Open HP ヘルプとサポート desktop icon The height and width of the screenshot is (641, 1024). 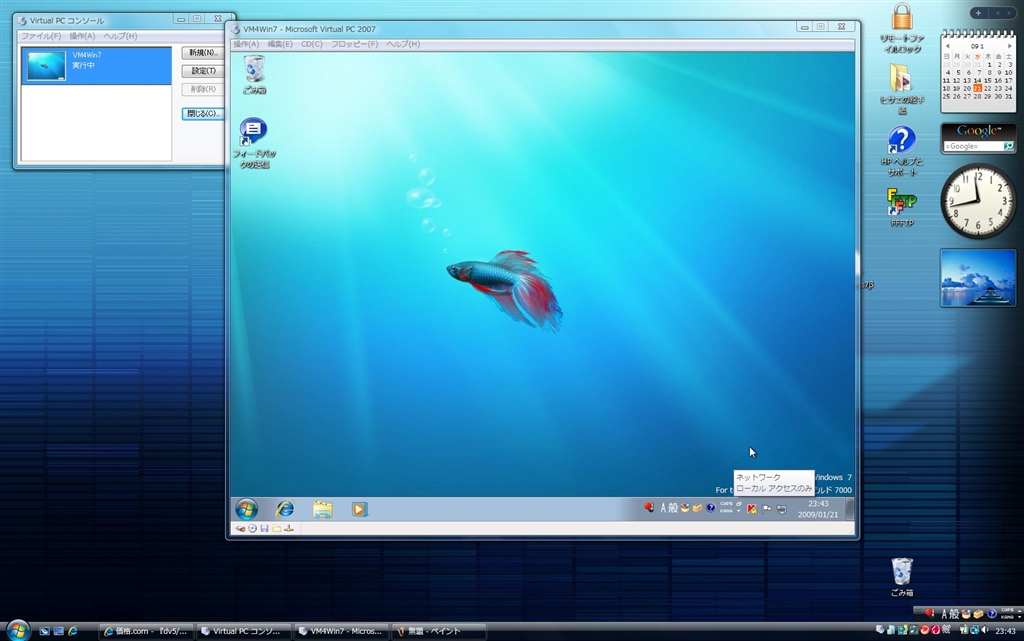(902, 151)
